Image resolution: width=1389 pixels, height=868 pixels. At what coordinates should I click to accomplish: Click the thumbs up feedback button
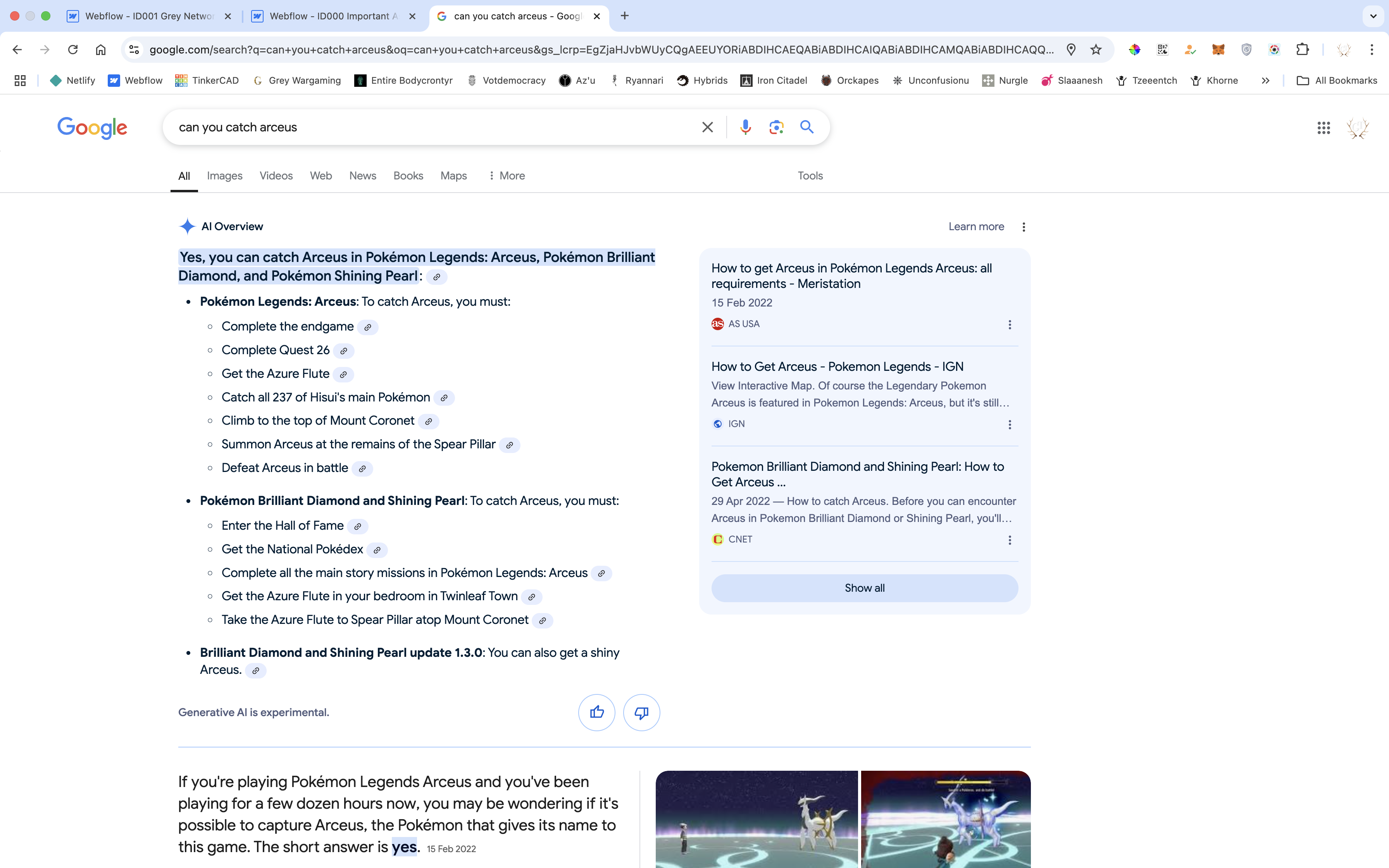[596, 713]
